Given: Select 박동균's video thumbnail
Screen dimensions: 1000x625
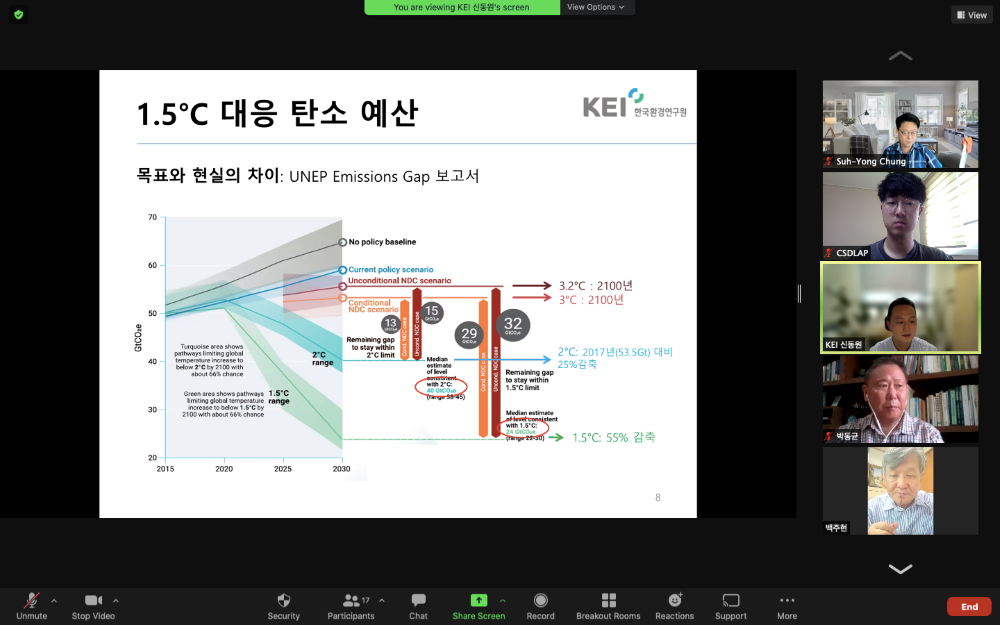Looking at the screenshot, I should (x=901, y=399).
